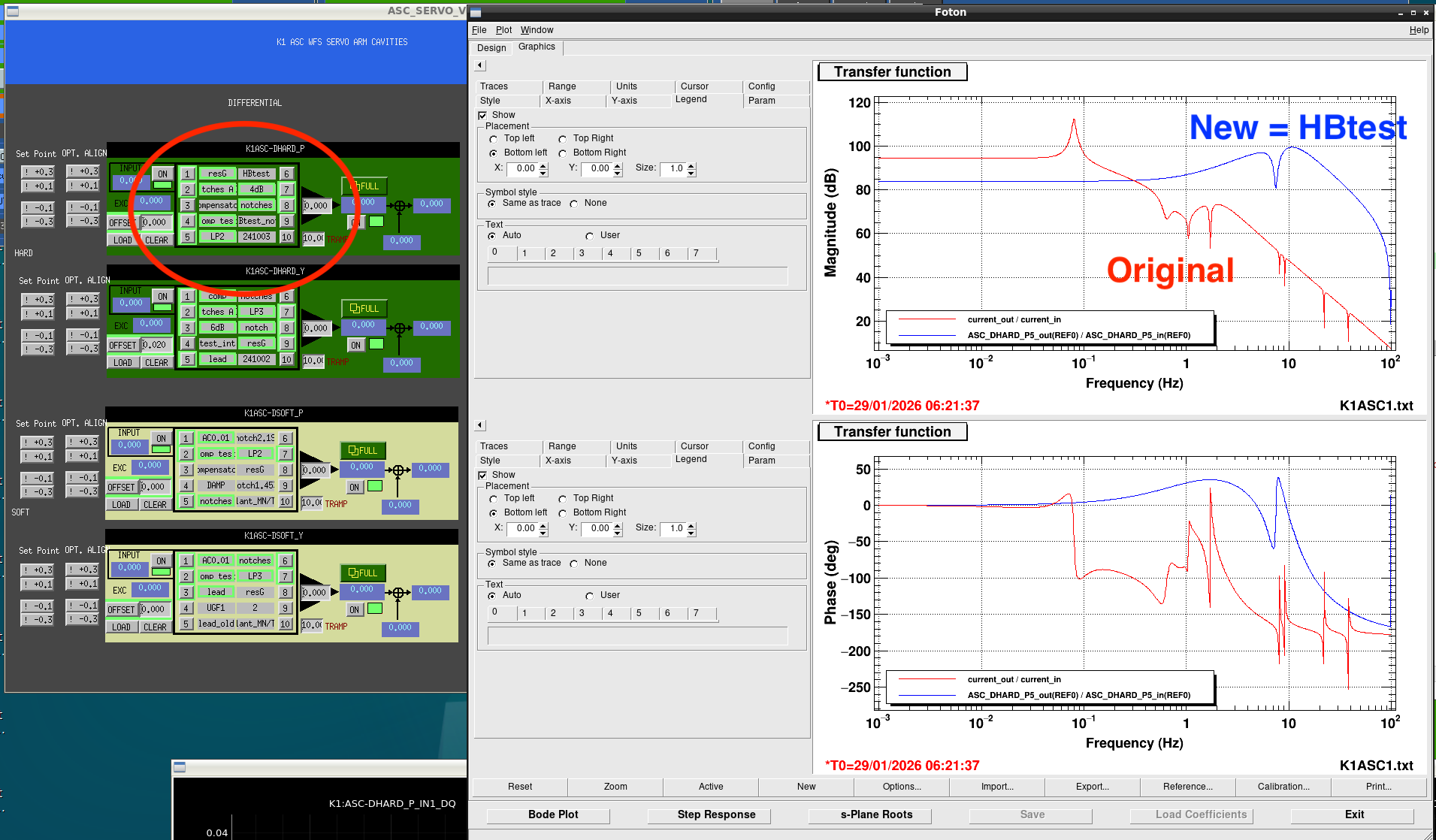Open the FULL screen for DHARD_Y

pos(364,309)
